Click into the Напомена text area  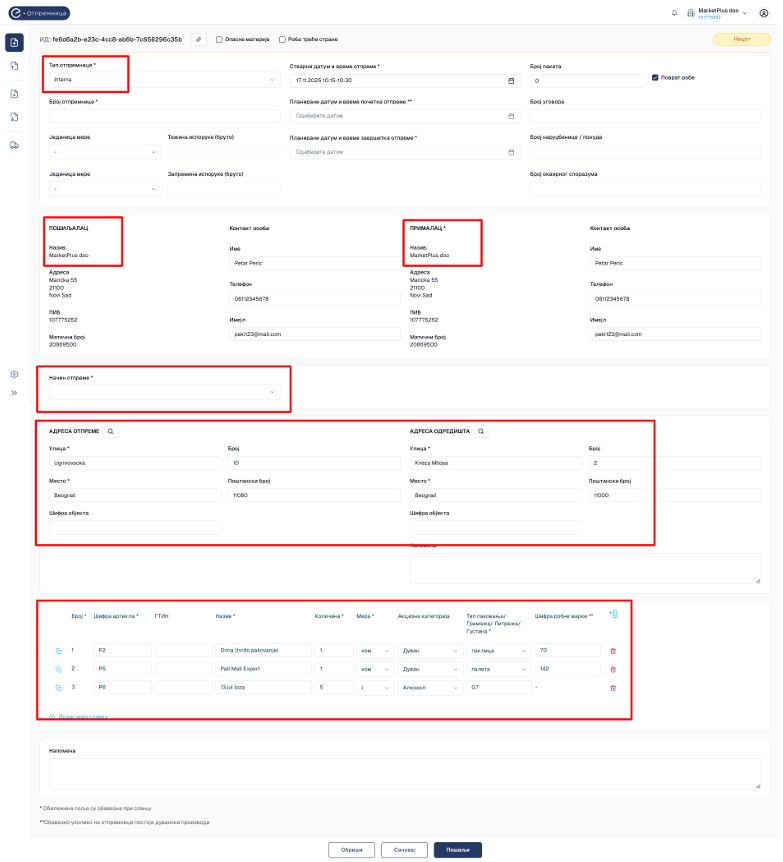click(405, 772)
